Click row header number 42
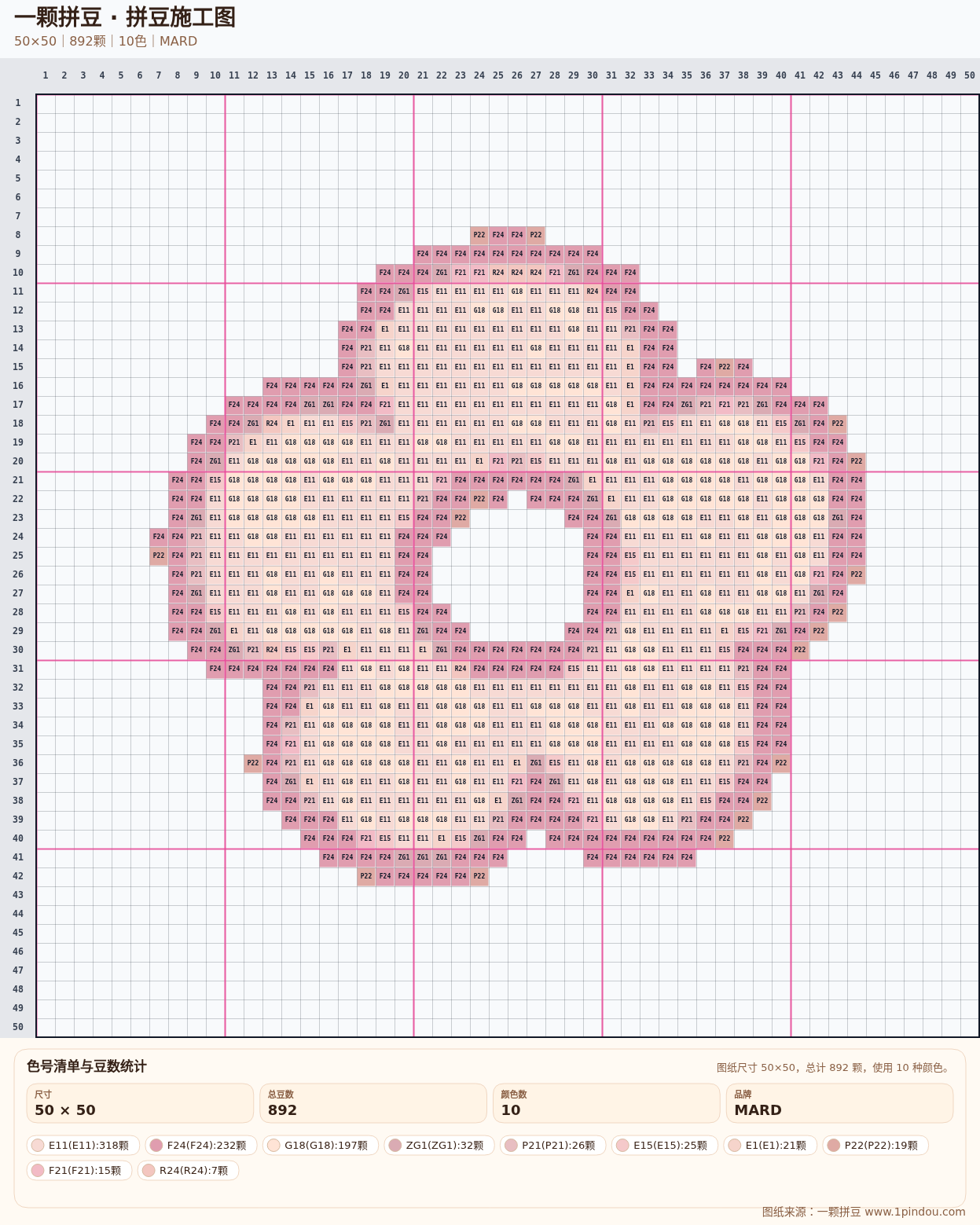The width and height of the screenshot is (980, 1225). (18, 876)
